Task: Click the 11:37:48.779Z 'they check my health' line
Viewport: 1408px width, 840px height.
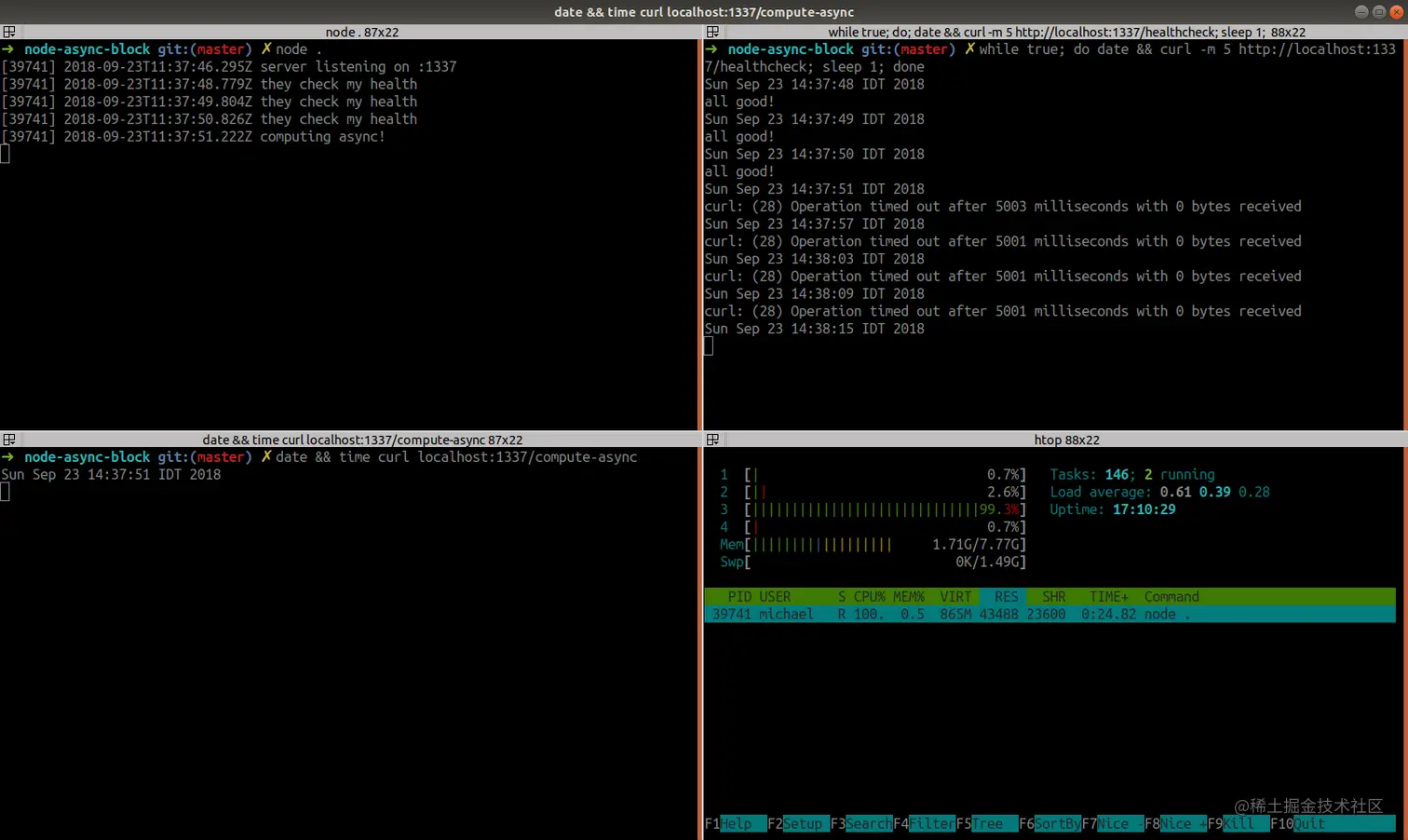Action: (210, 84)
